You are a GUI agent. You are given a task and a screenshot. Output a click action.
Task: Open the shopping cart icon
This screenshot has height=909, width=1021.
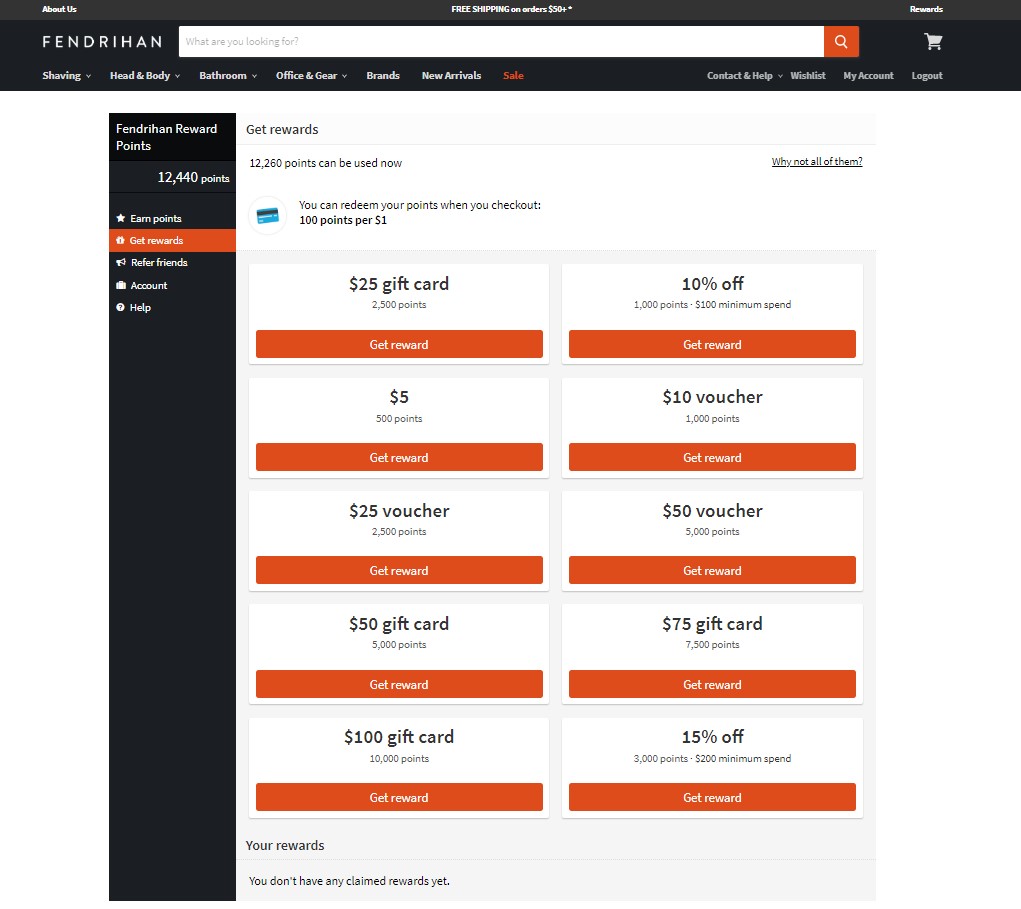click(933, 42)
